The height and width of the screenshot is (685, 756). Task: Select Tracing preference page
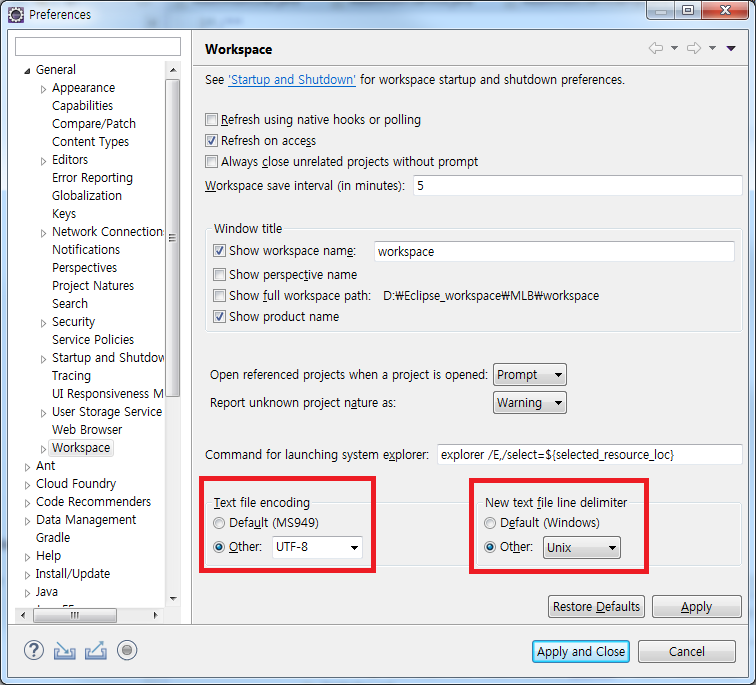pos(71,376)
